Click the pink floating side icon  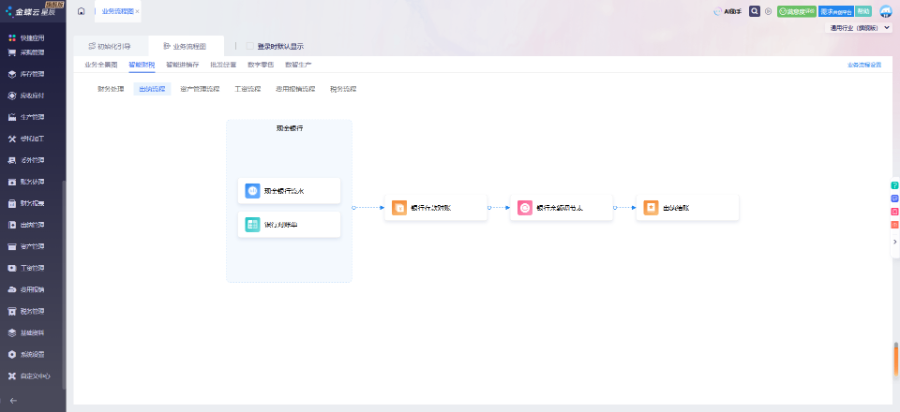point(894,212)
